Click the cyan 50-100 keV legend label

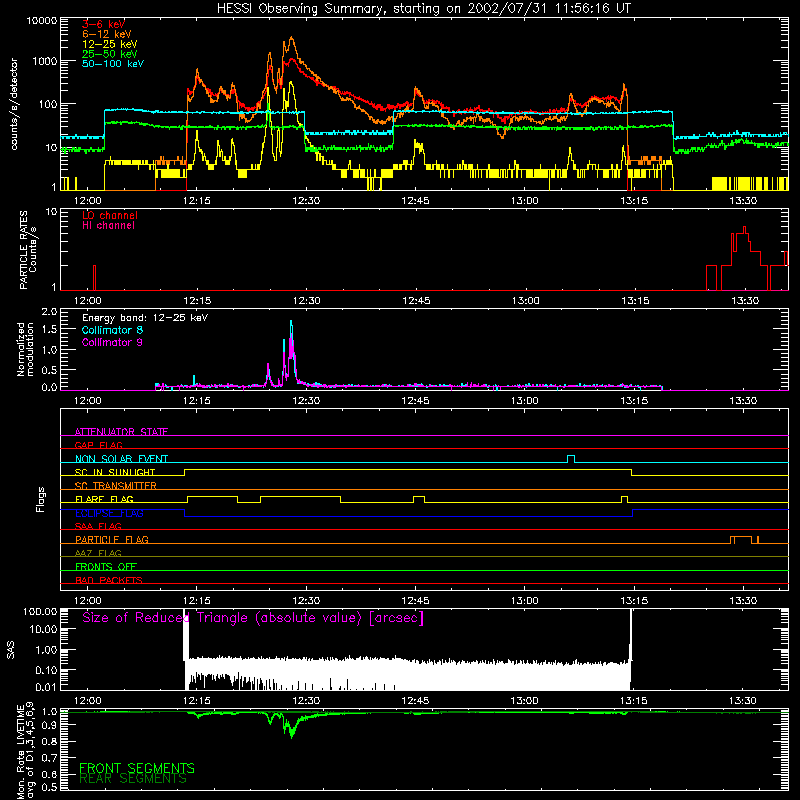click(113, 64)
